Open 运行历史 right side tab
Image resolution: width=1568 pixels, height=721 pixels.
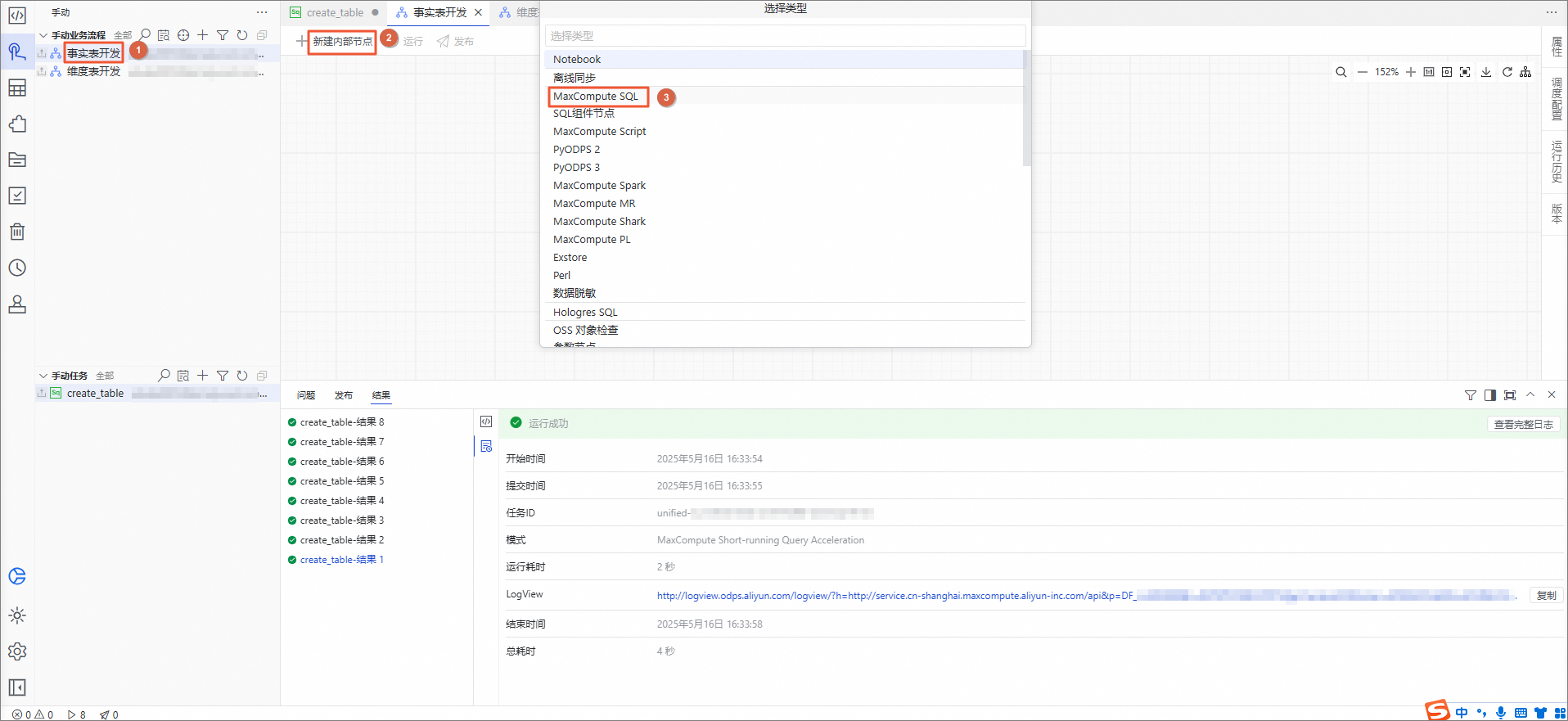tap(1556, 161)
